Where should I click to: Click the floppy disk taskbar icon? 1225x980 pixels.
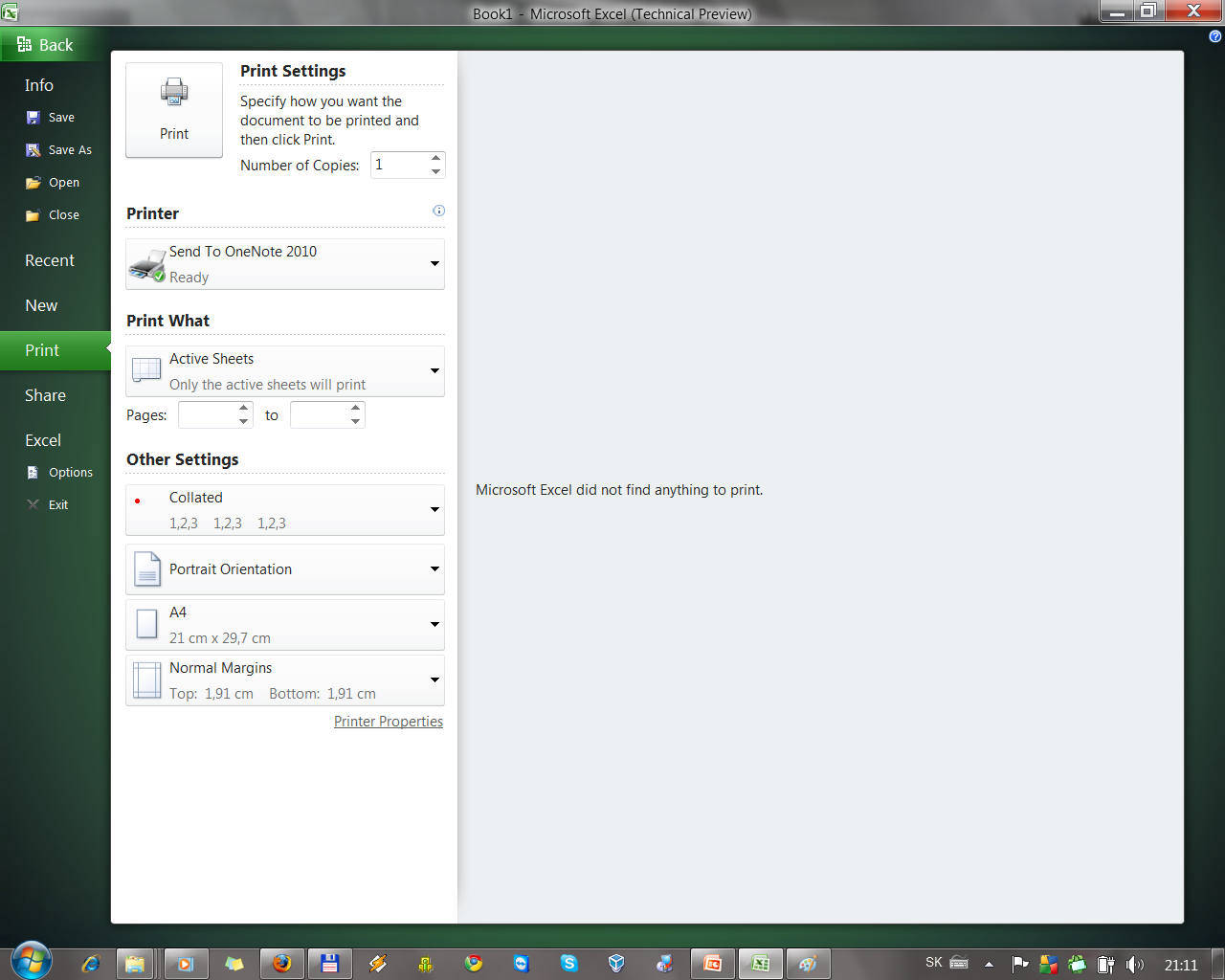(x=329, y=964)
